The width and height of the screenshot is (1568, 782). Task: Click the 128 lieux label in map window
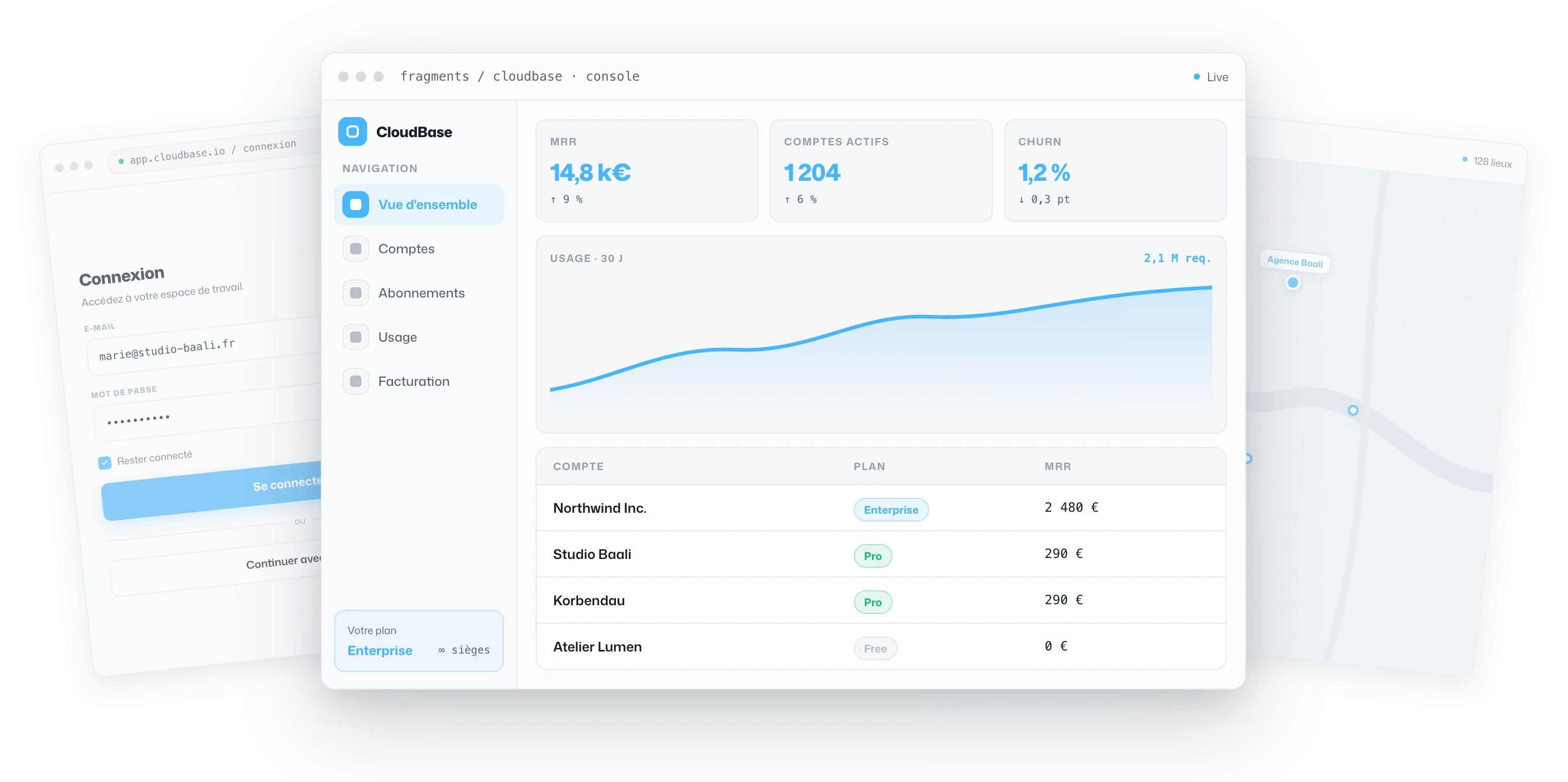pyautogui.click(x=1492, y=162)
